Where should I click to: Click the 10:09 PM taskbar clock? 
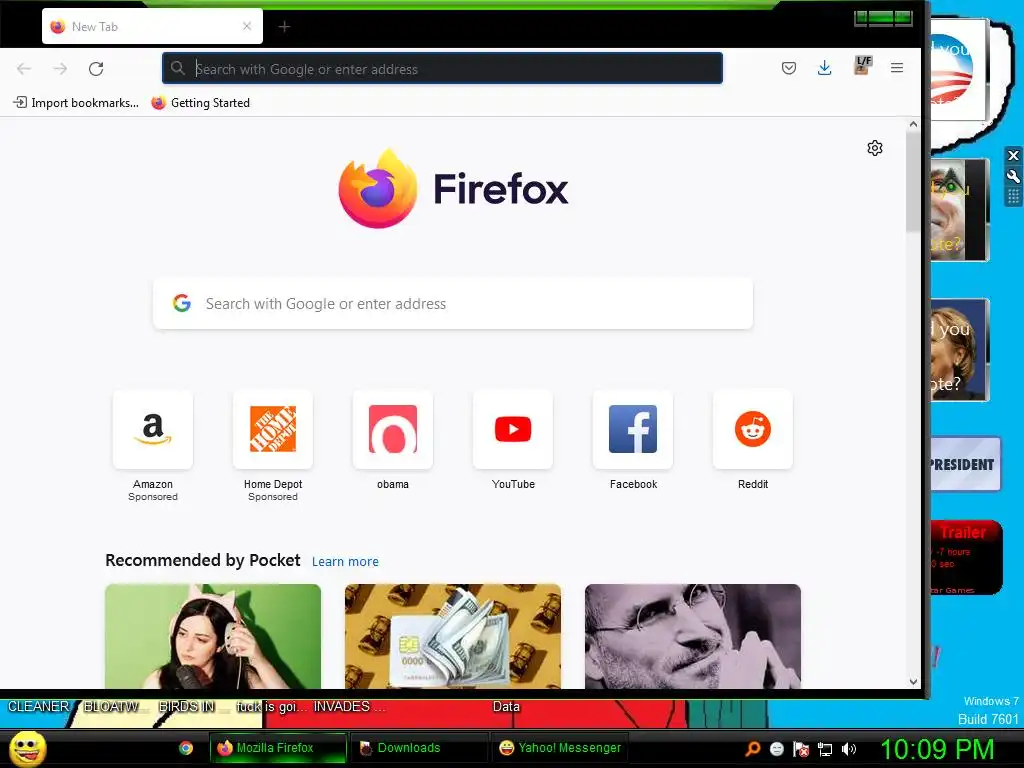point(937,749)
